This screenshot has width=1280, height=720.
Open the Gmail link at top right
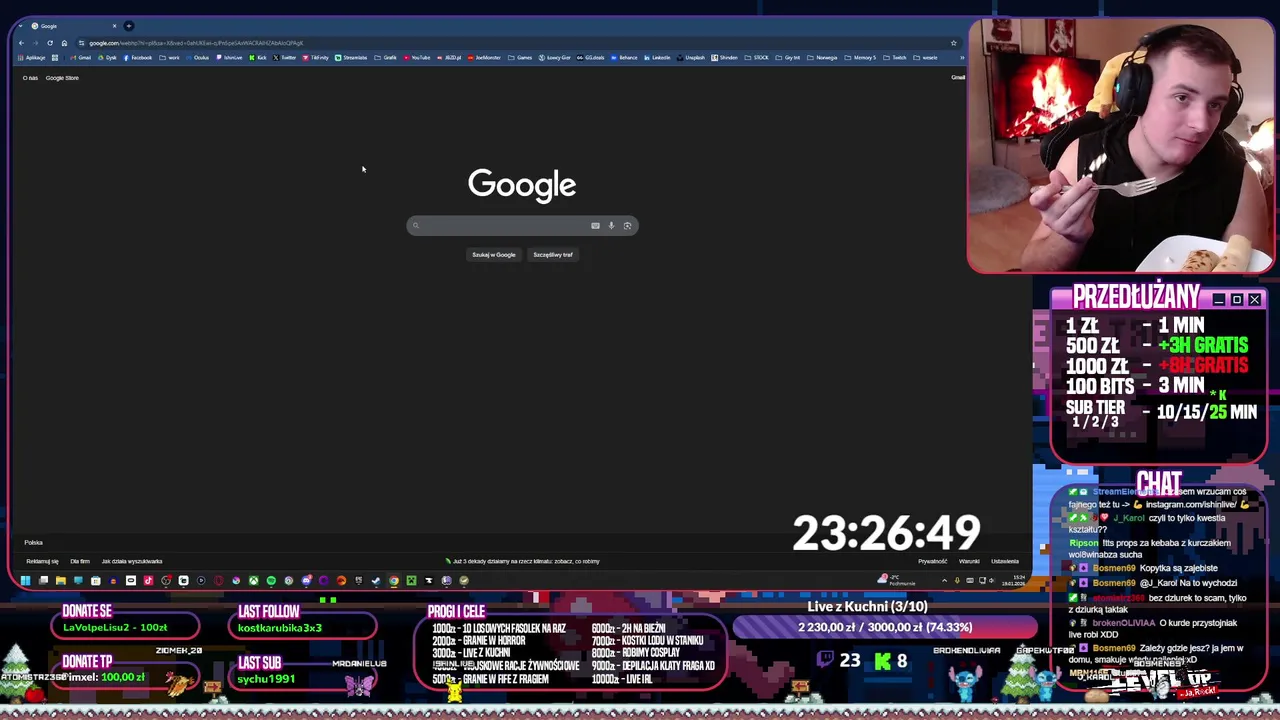(x=958, y=78)
